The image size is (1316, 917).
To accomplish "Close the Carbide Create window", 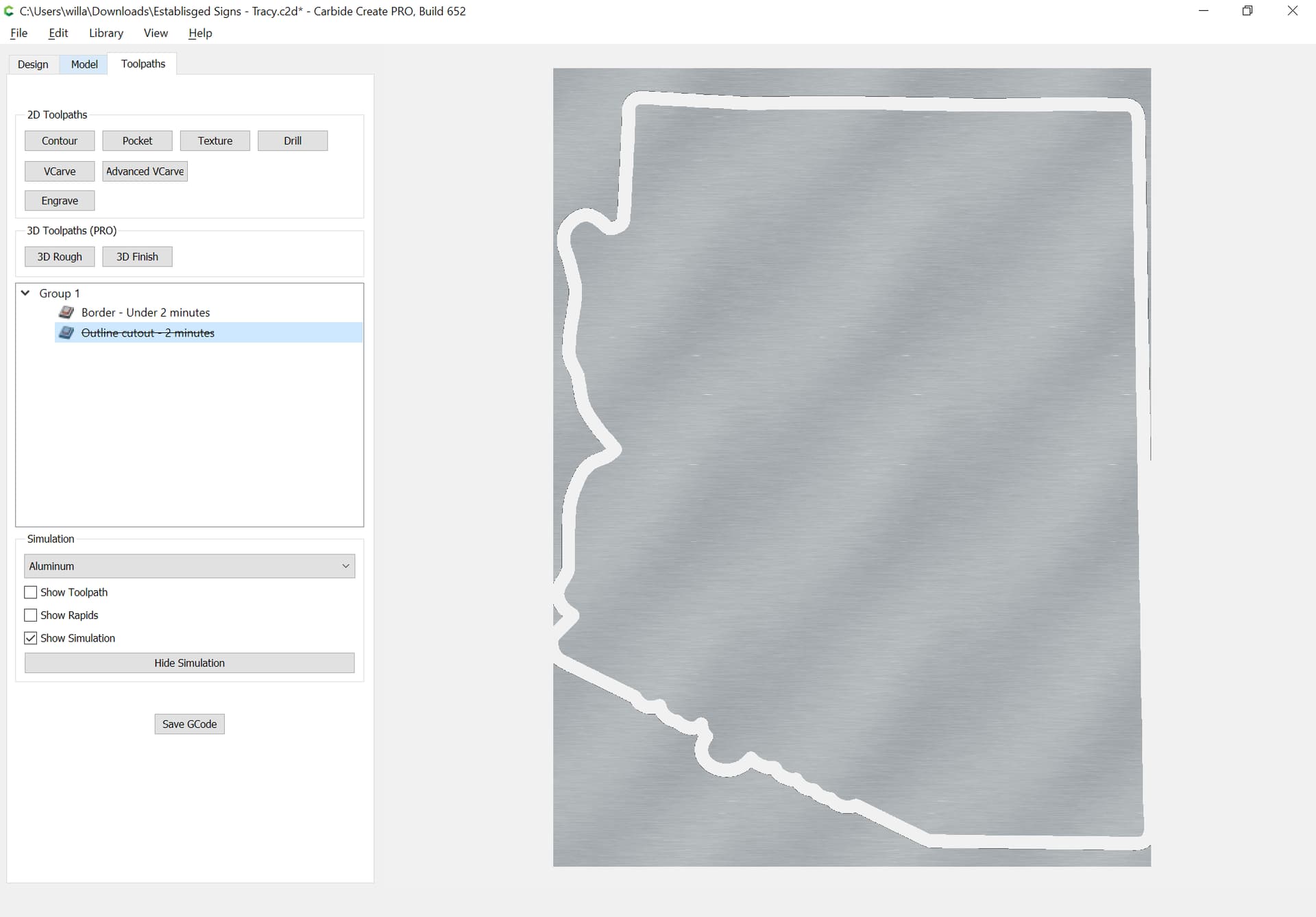I will tap(1292, 11).
